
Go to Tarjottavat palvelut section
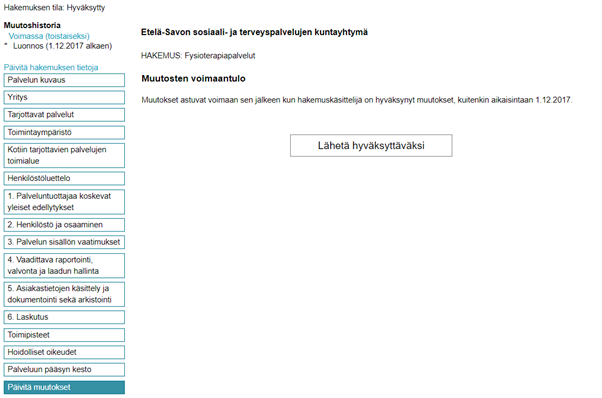coord(64,115)
